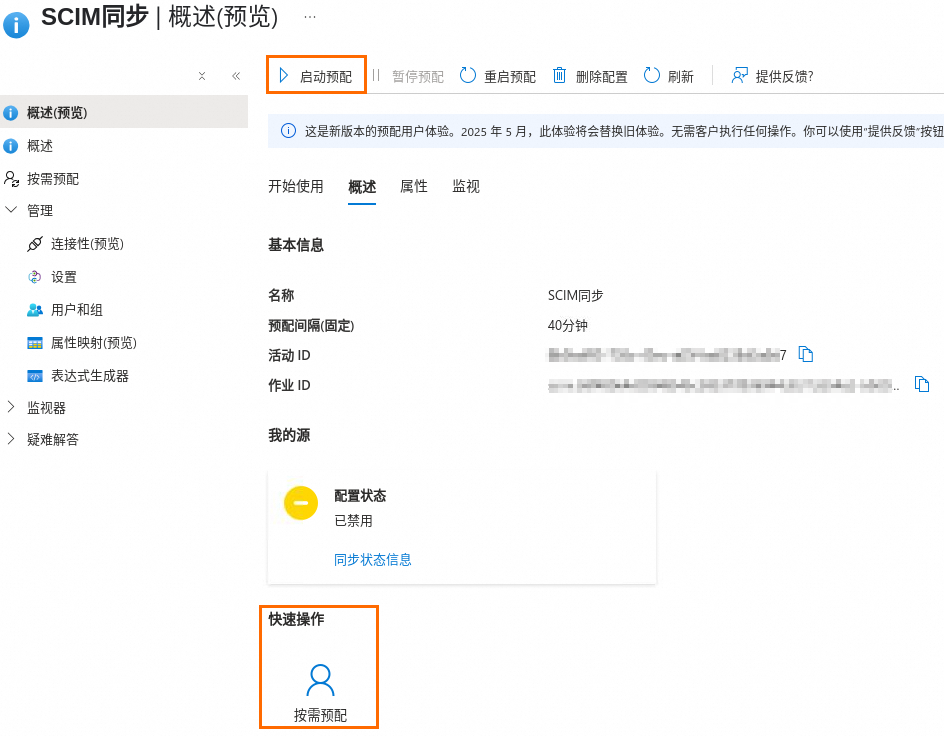
Task: Click the users icon beside 用户和组
Action: pos(35,310)
